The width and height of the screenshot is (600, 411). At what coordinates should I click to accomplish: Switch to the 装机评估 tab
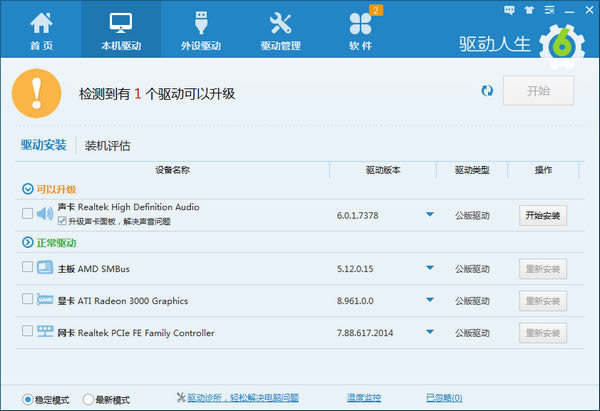(107, 145)
